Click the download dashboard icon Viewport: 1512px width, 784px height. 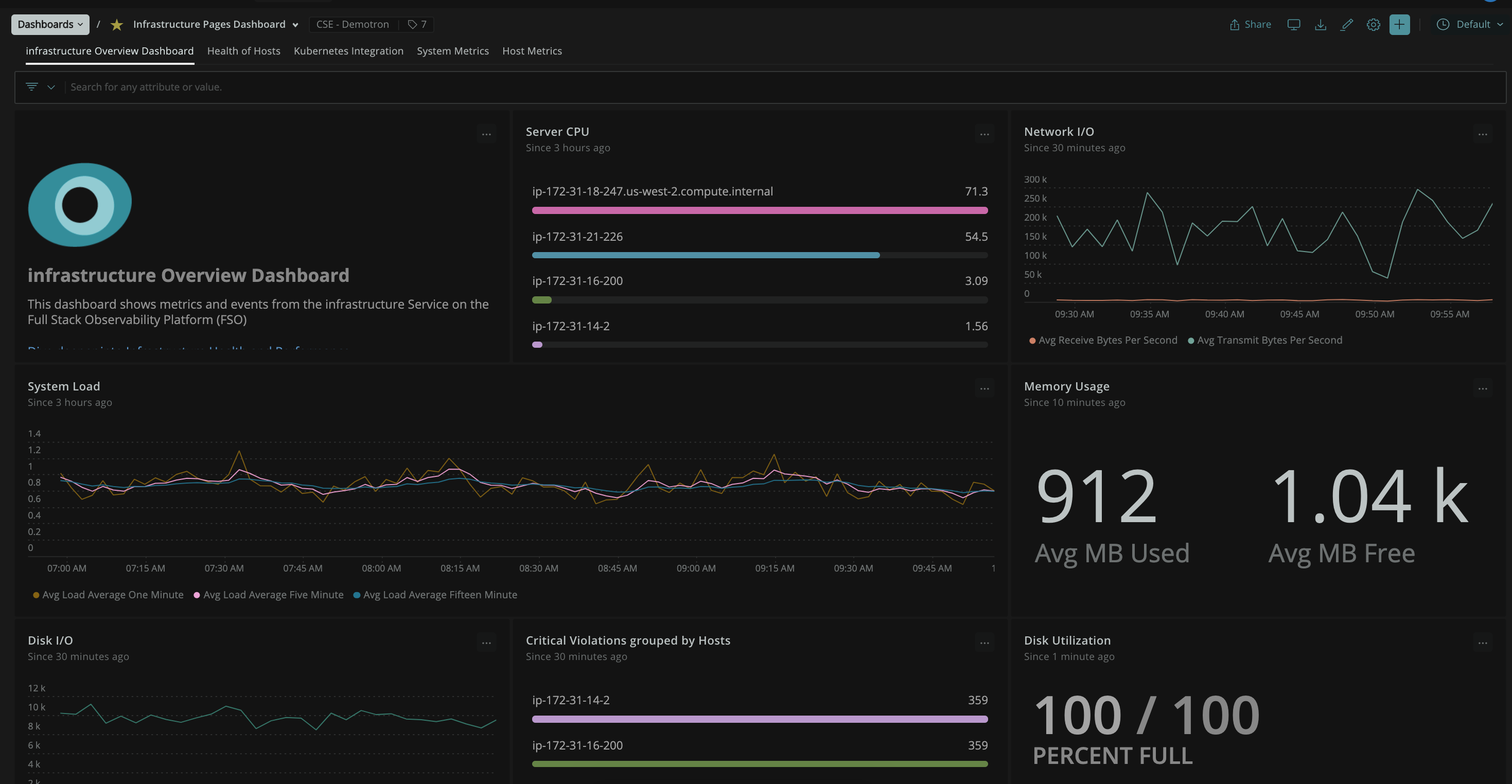1321,25
